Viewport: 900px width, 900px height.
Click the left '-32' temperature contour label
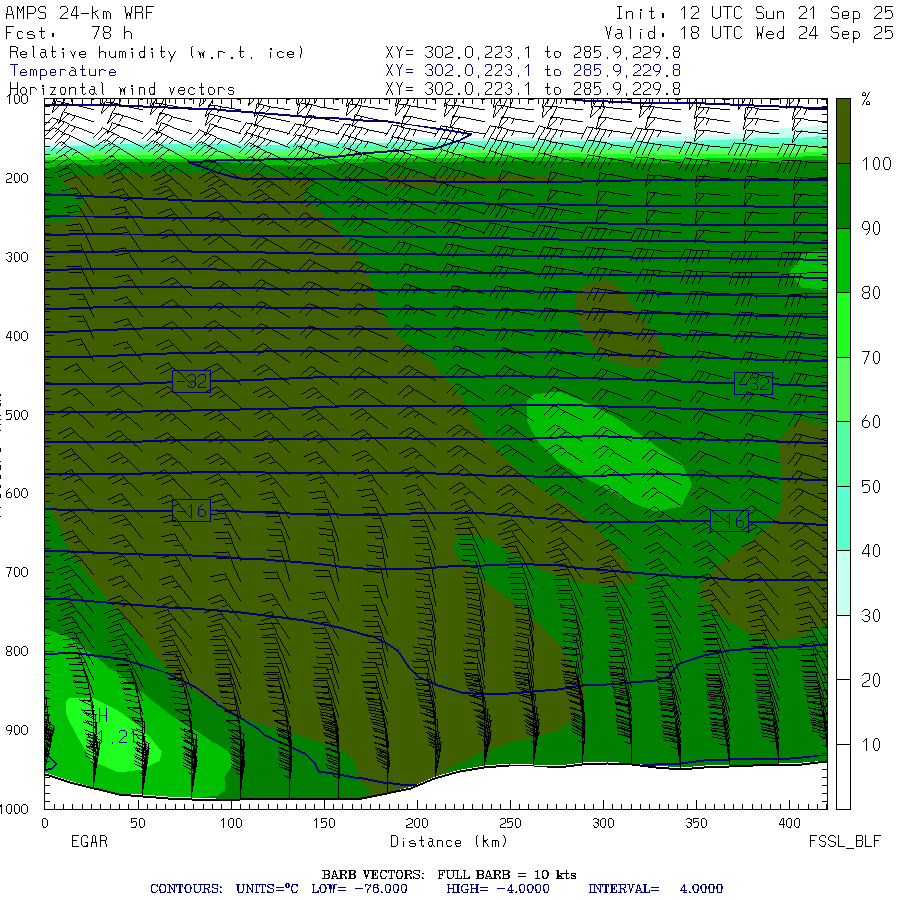point(192,381)
